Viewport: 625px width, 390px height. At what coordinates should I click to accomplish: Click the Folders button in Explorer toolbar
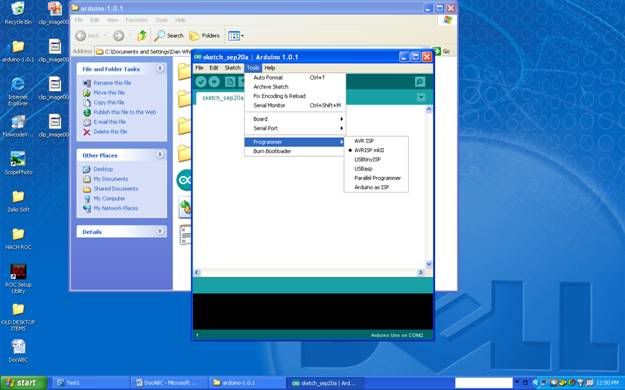point(204,35)
